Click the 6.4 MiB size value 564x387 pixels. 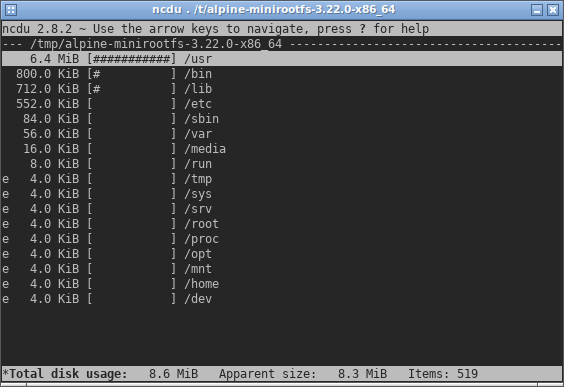pos(54,59)
